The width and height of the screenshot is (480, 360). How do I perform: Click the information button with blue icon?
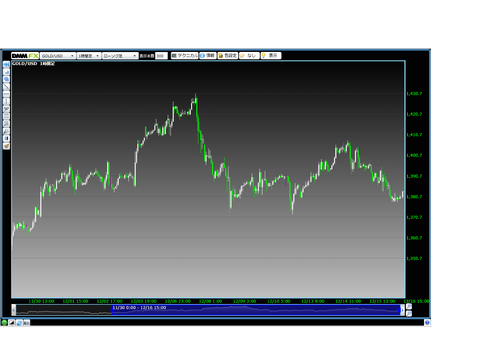[x=208, y=56]
